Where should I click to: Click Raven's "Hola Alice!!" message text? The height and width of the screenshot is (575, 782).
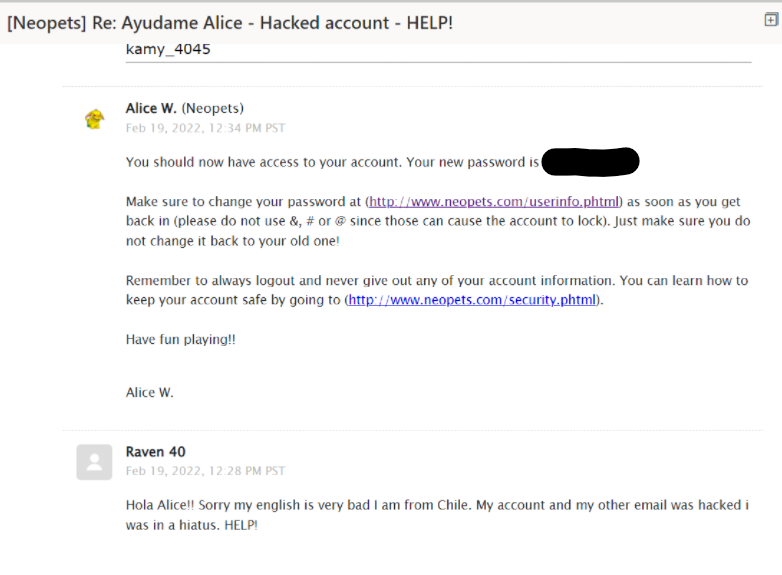point(437,515)
